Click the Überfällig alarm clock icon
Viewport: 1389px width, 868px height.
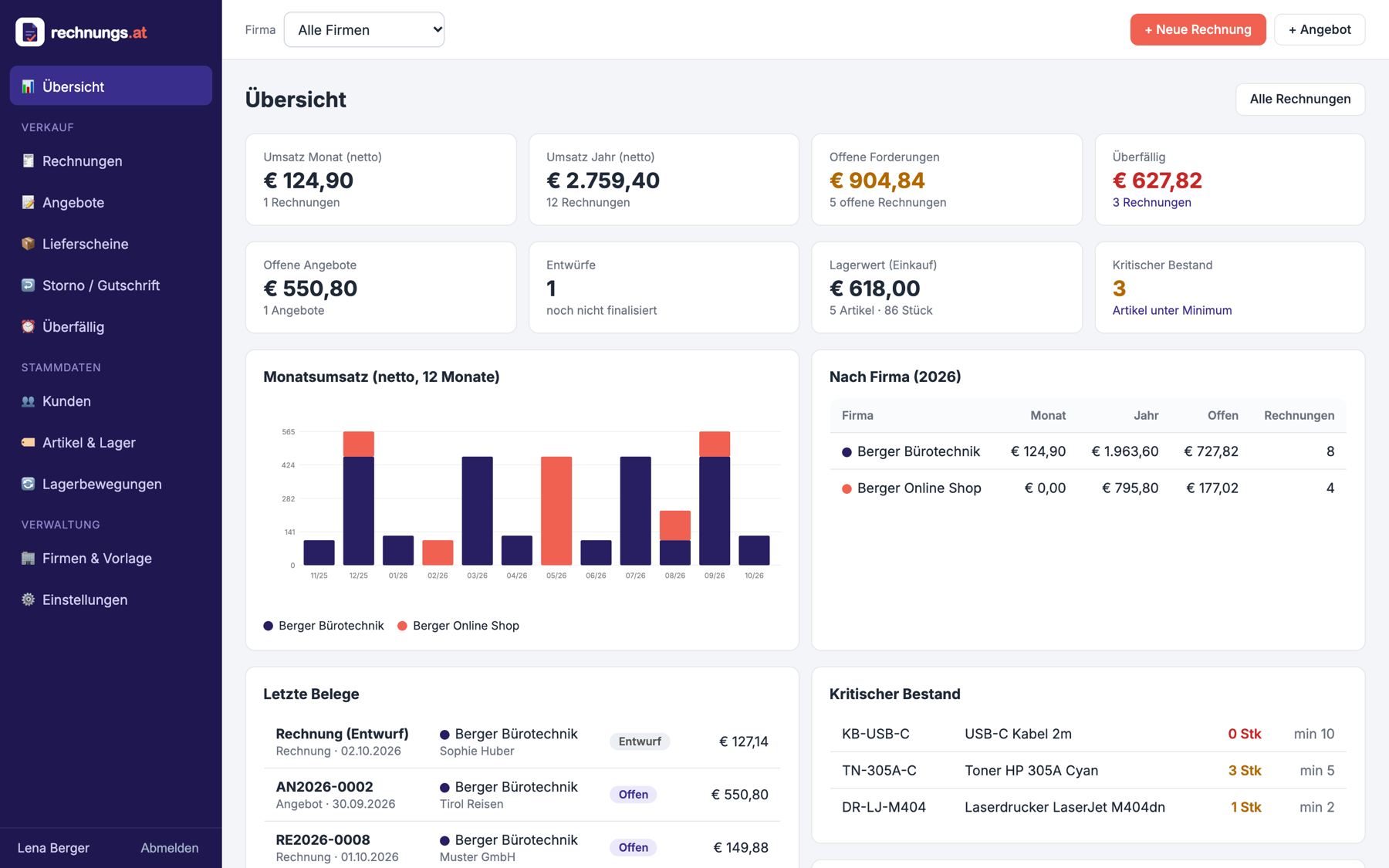pos(28,326)
